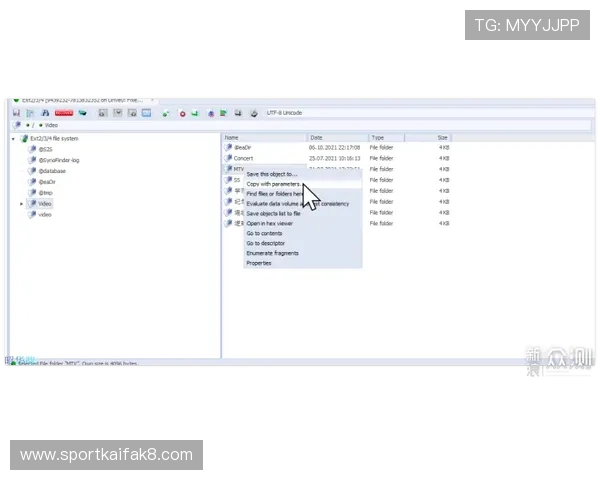Select the @S2S folder in tree
The width and height of the screenshot is (600, 480).
[45, 149]
